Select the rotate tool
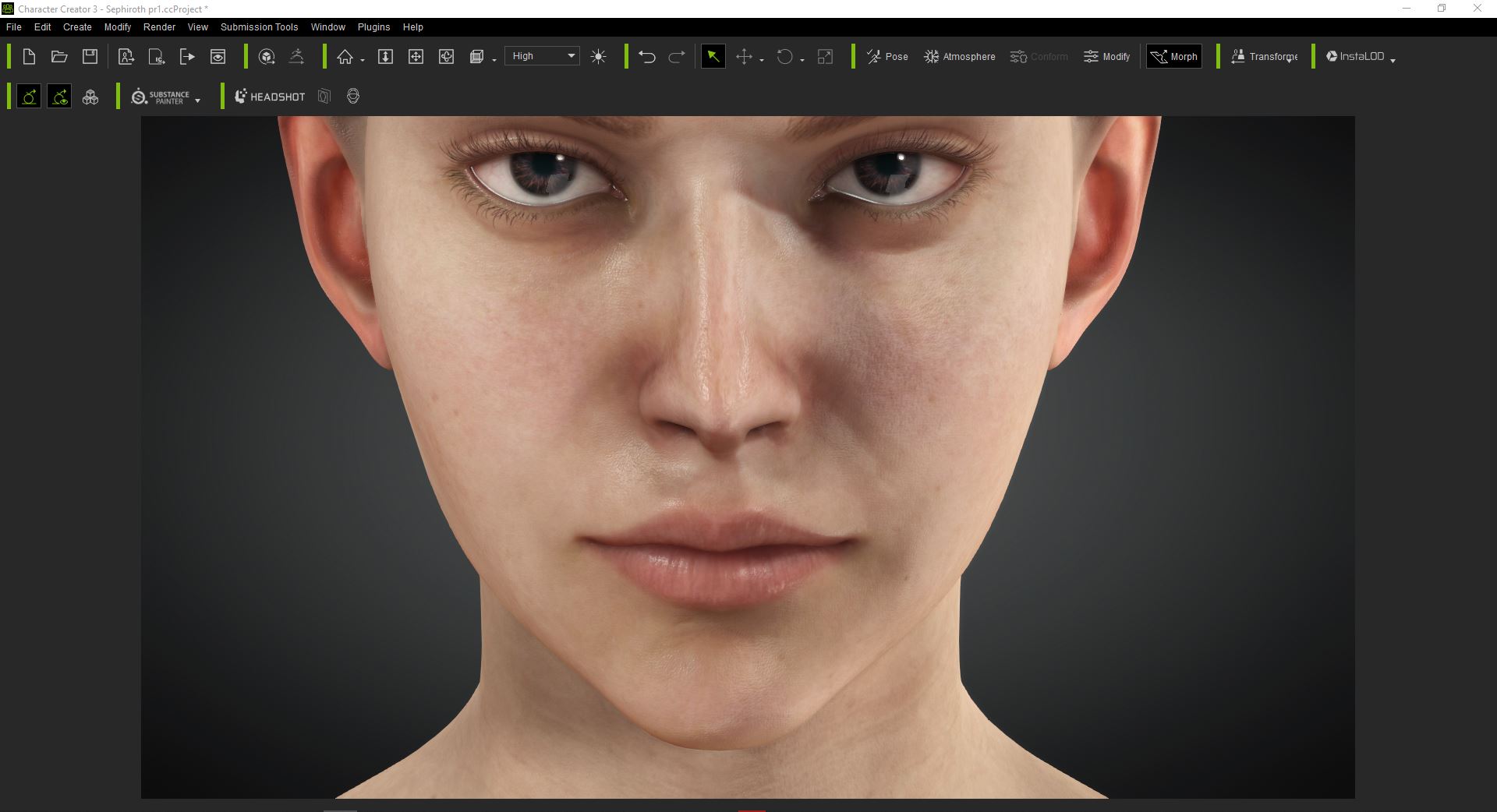 [784, 56]
